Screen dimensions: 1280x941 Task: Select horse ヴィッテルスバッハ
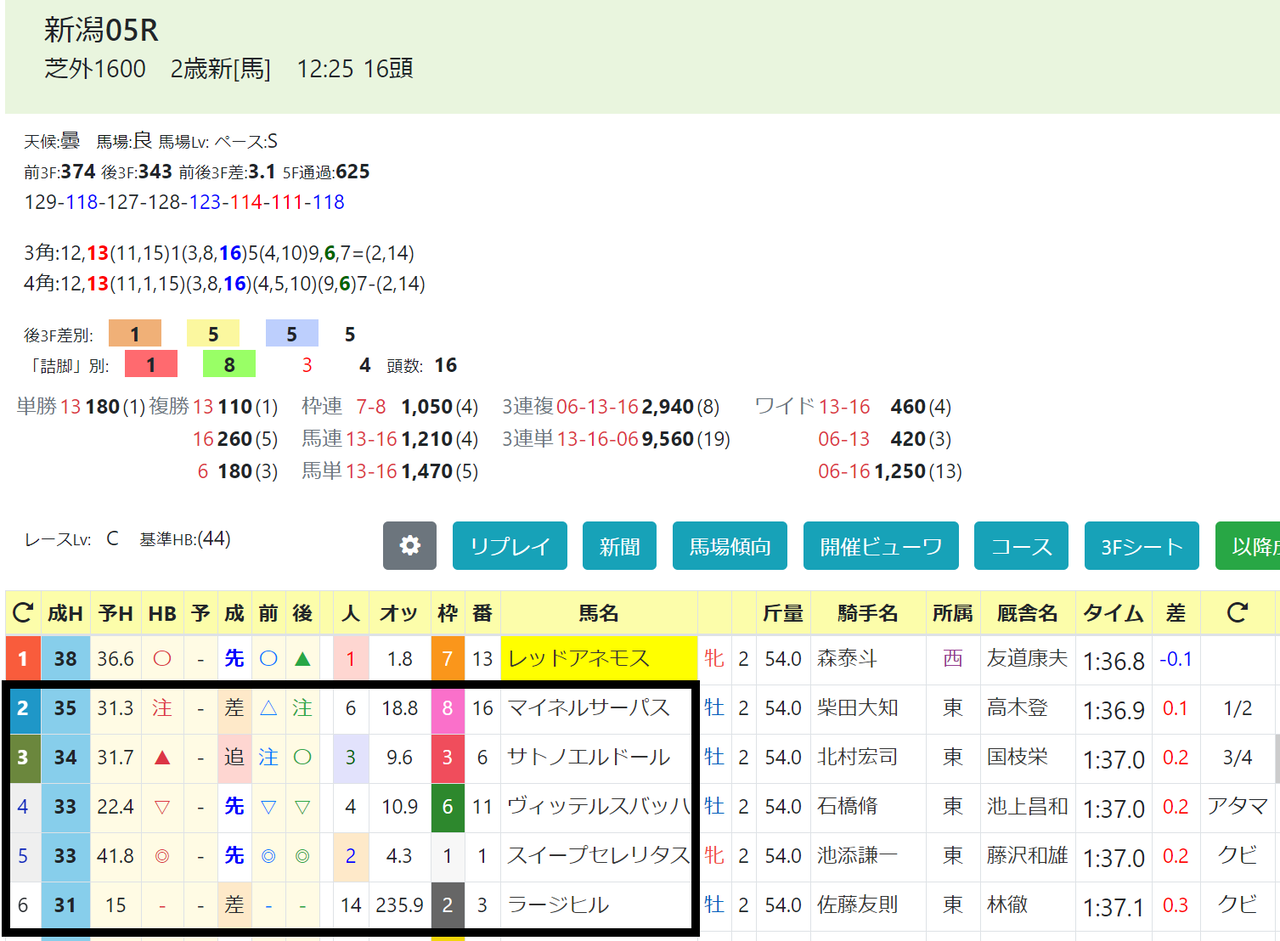tap(599, 806)
